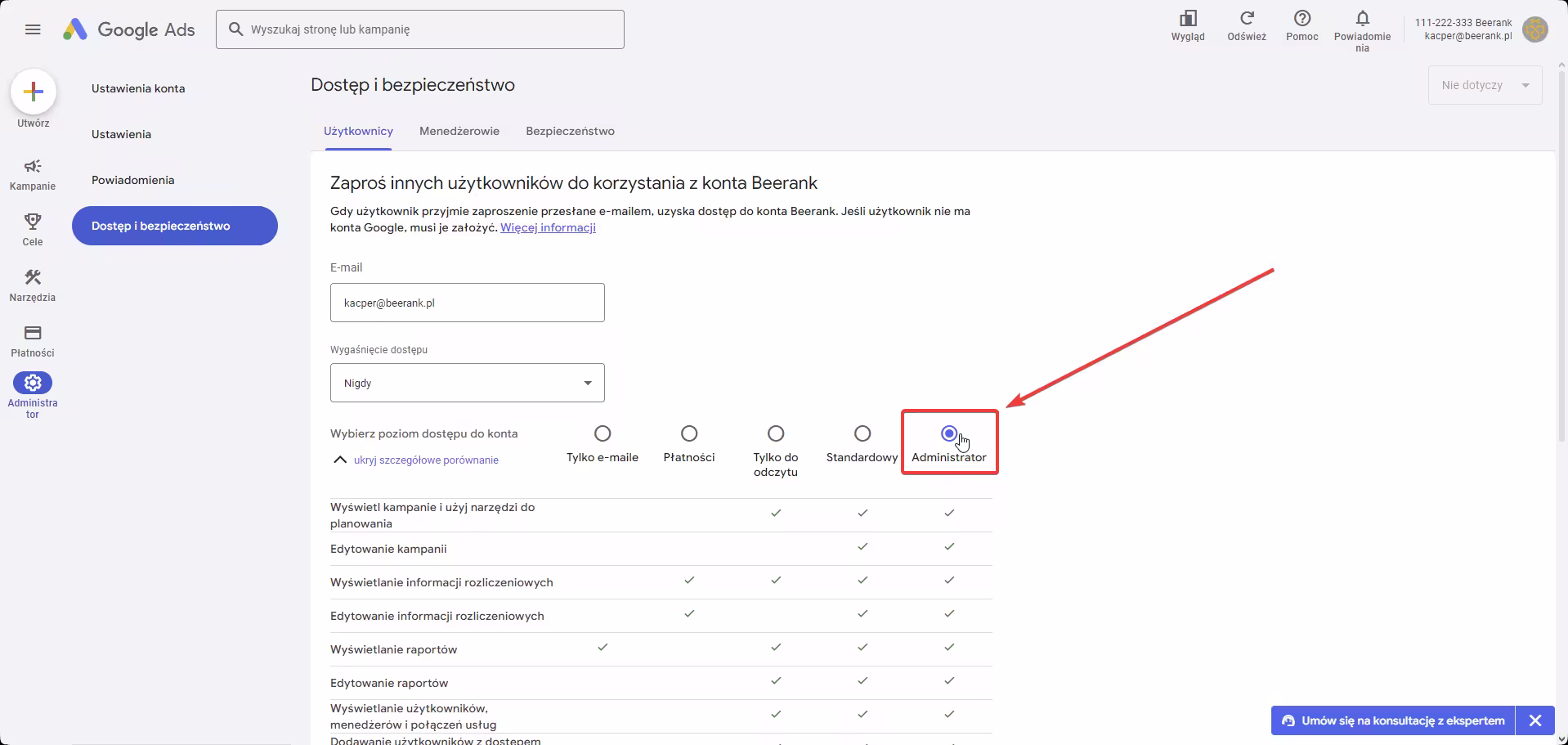Click the E-mail input field
This screenshot has height=745, width=1568.
point(467,303)
